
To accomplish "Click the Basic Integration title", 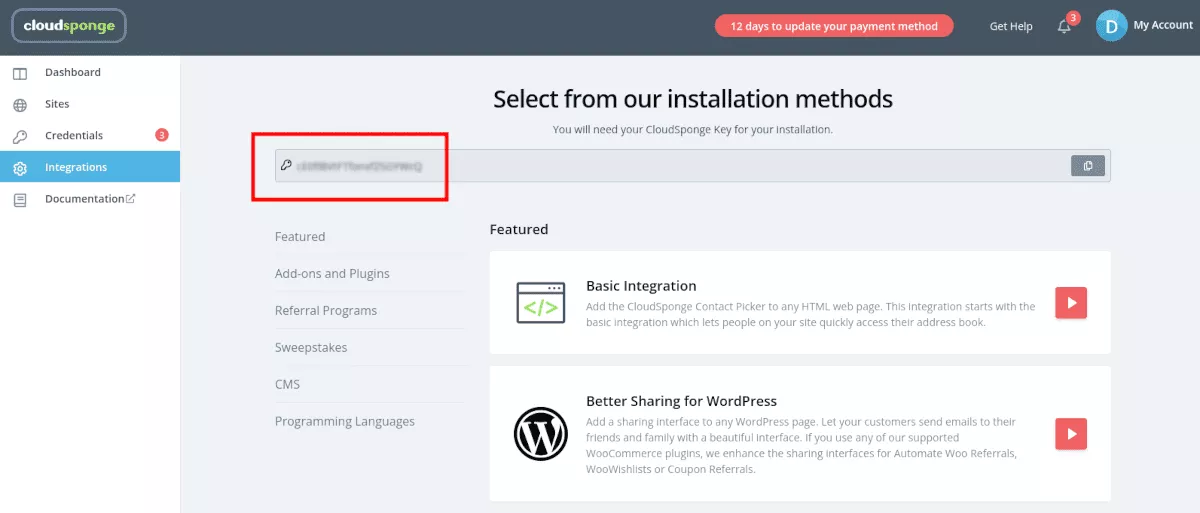I will coord(641,286).
